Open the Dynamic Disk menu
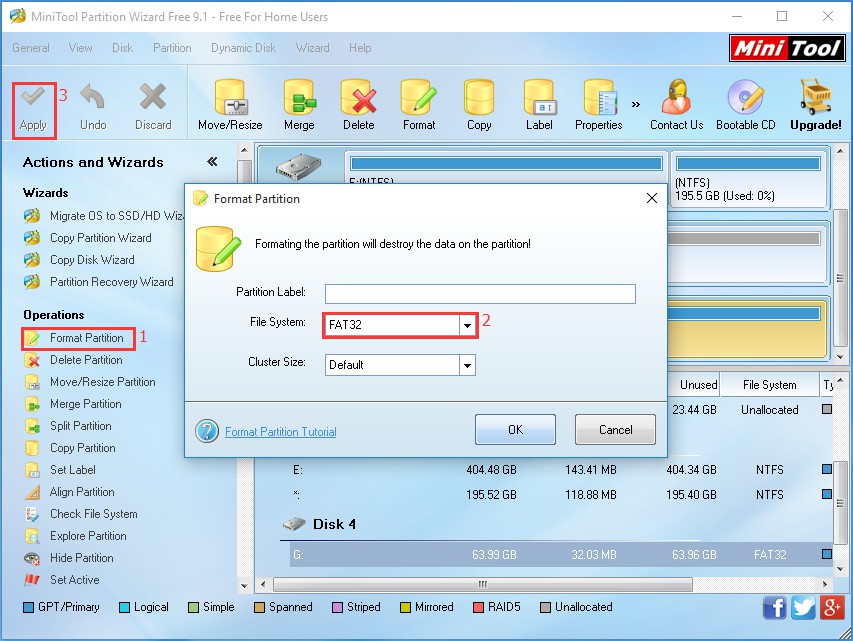 click(x=243, y=48)
